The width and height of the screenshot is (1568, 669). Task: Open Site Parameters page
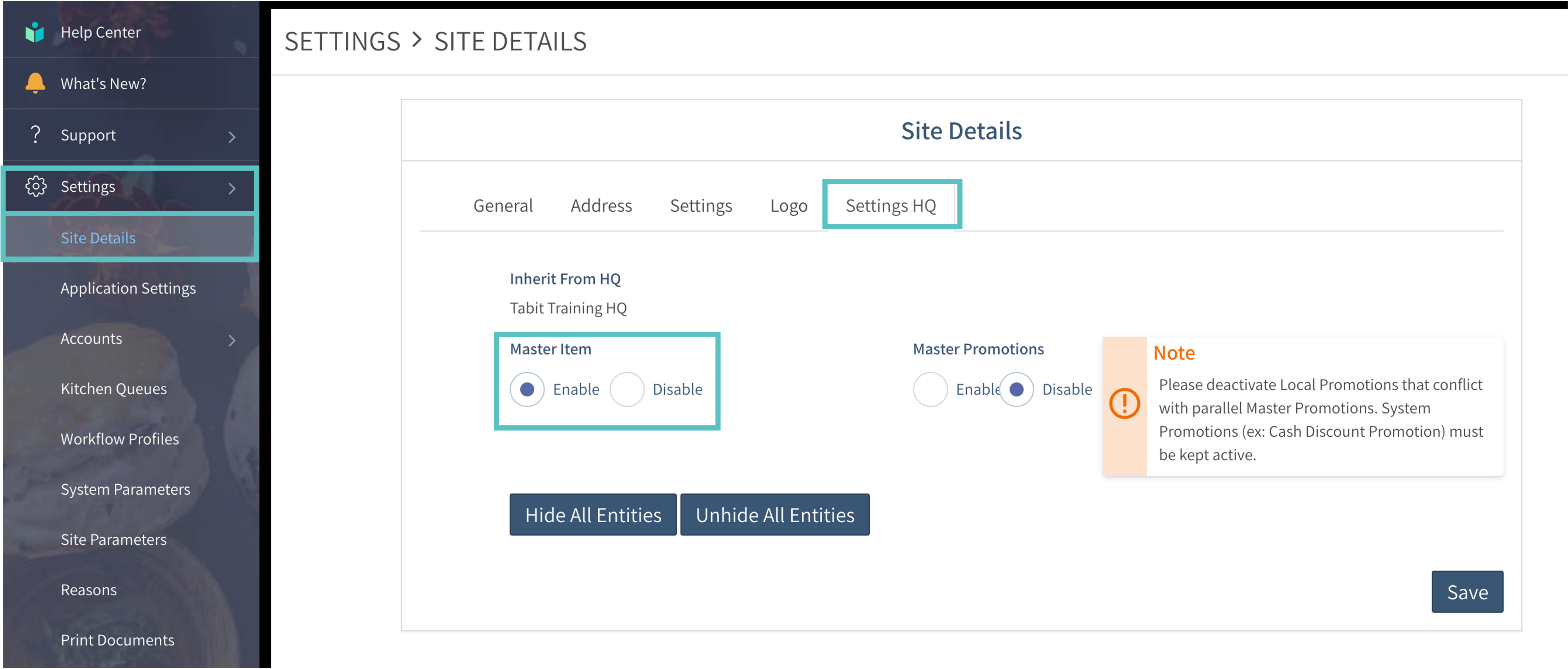pyautogui.click(x=113, y=540)
